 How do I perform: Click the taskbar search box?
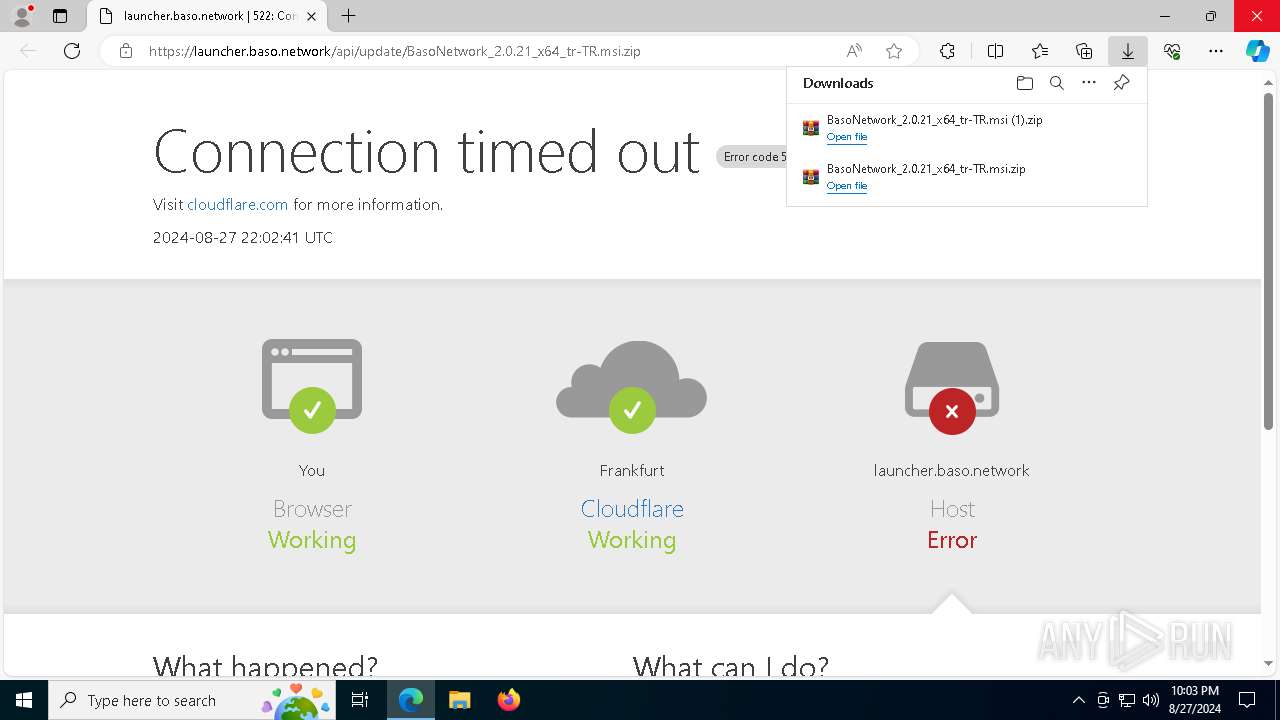(192, 700)
